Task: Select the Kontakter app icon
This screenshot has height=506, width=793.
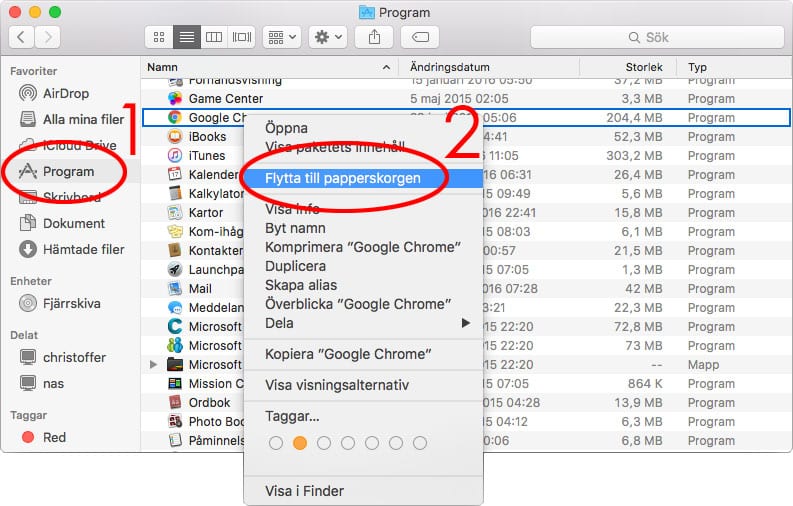Action: (x=175, y=250)
